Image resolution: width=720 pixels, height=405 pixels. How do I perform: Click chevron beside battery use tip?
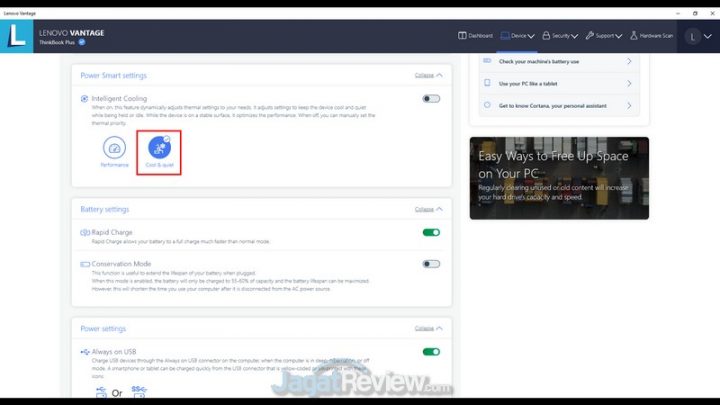(x=629, y=62)
